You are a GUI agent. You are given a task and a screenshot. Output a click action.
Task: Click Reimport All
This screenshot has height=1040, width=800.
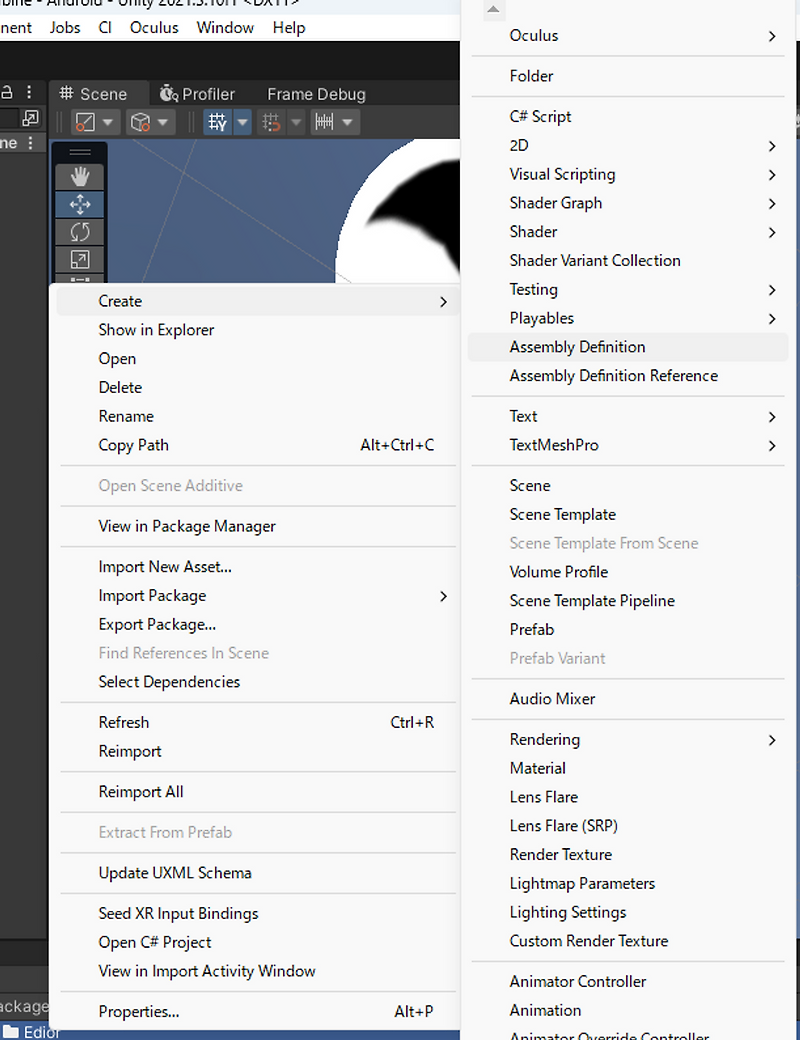[x=257, y=792]
